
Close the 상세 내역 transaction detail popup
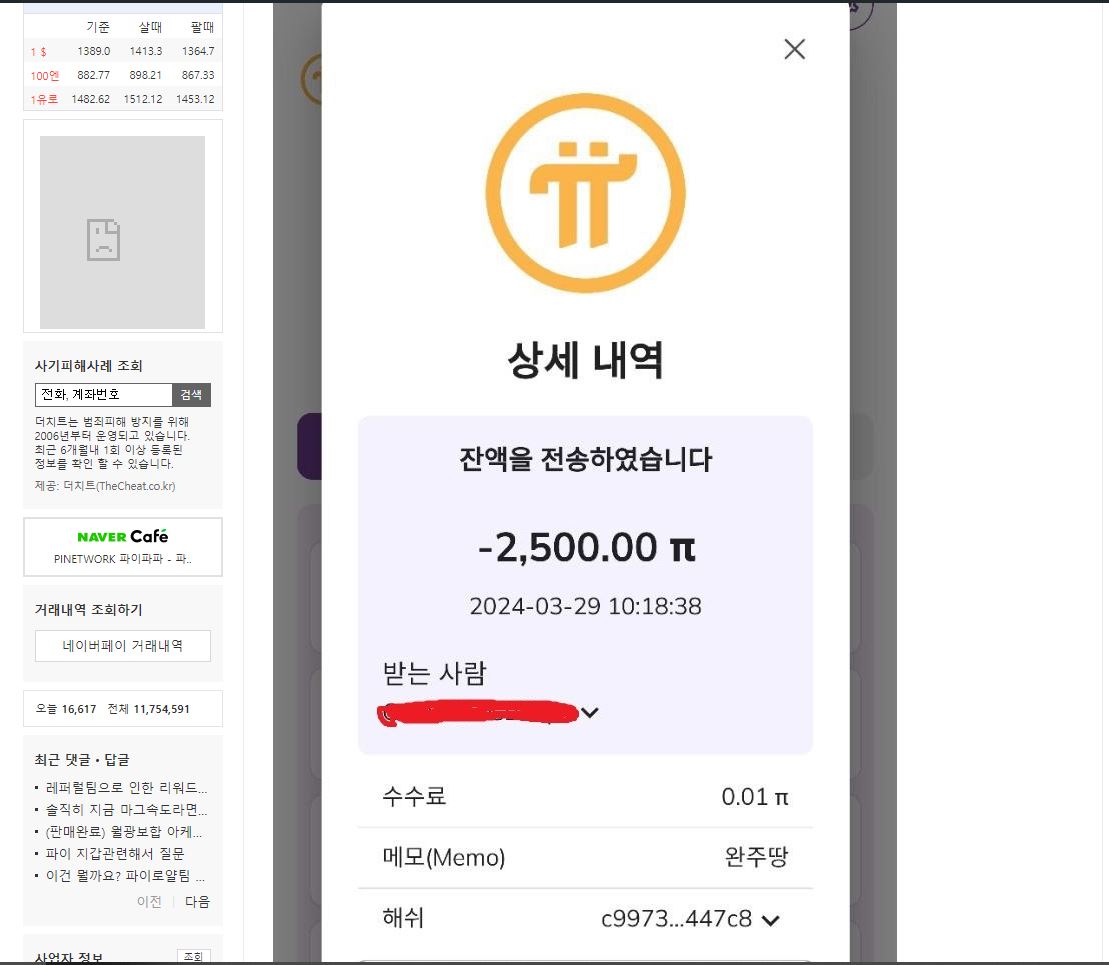(794, 49)
